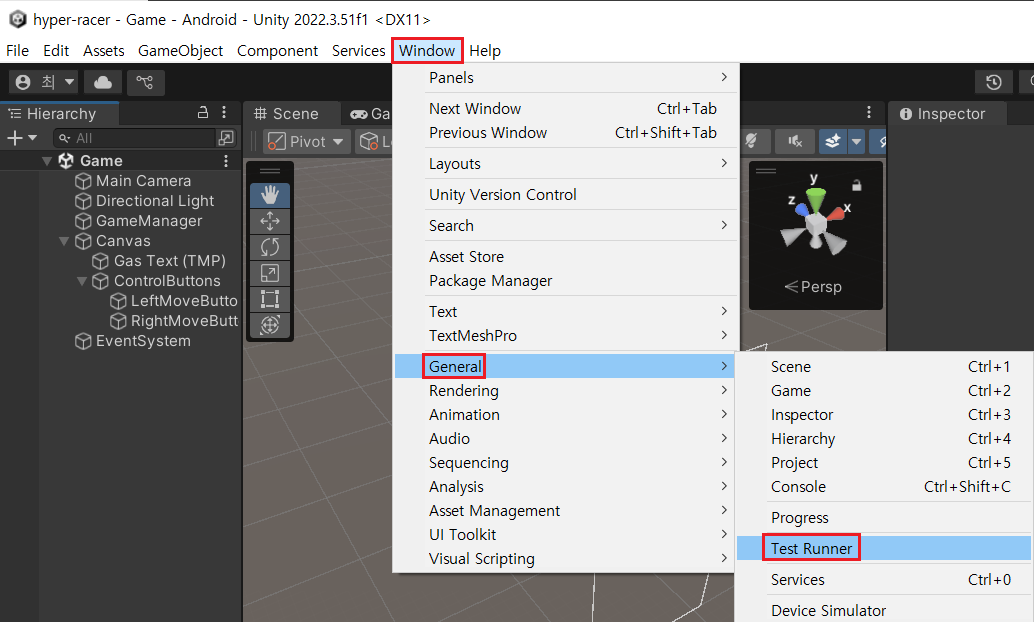Toggle the Hierarchy panel lock
This screenshot has height=622, width=1034.
[203, 113]
